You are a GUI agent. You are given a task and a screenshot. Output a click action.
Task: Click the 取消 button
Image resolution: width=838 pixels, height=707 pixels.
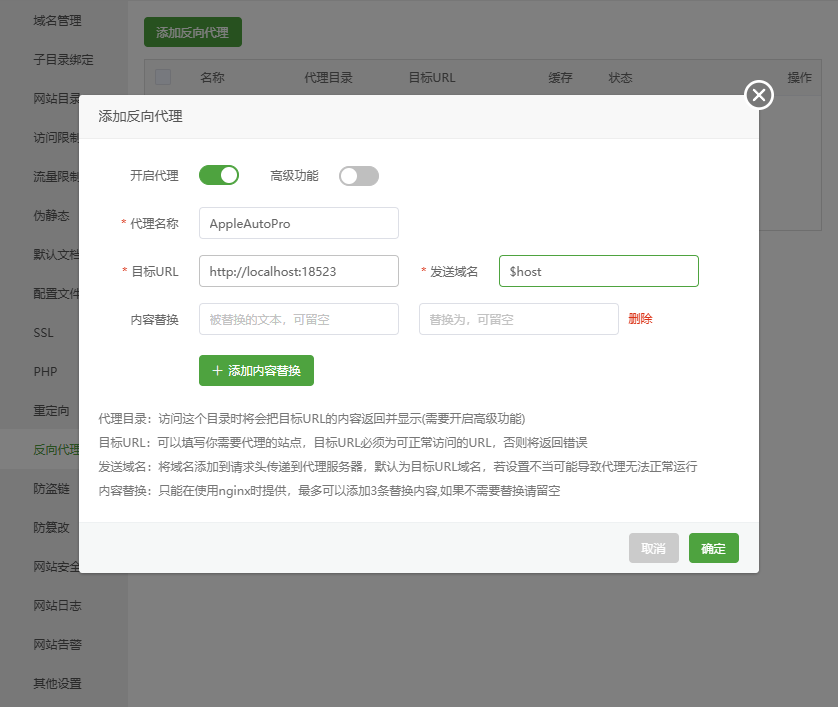point(654,548)
